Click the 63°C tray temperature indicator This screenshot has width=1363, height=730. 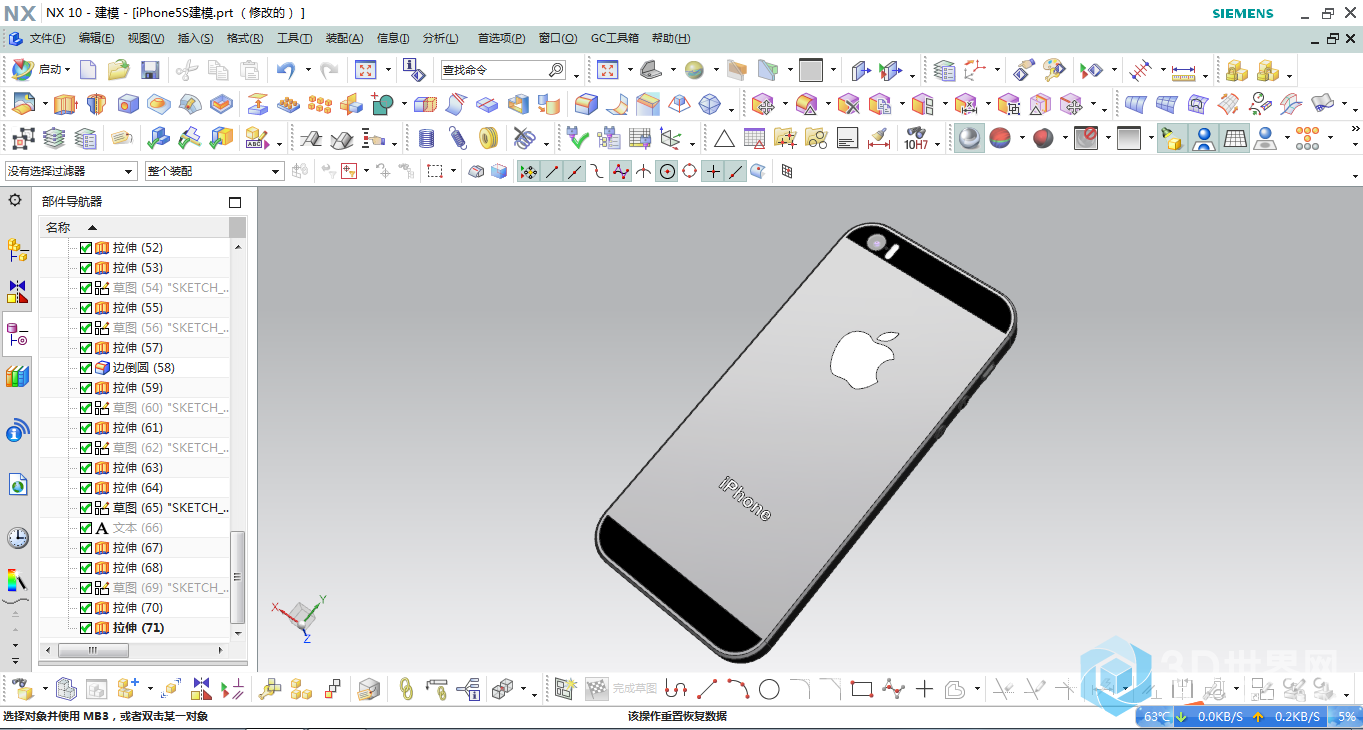click(x=1156, y=716)
